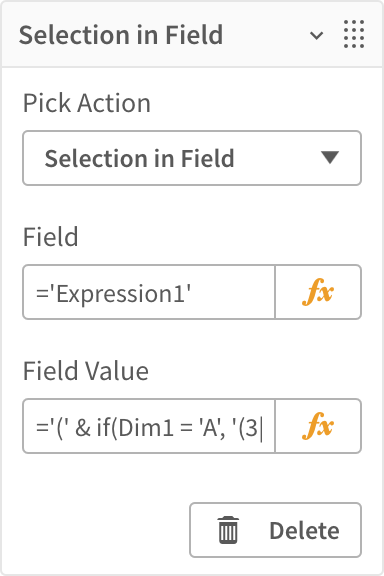Screen dimensions: 384x576
Task: Focus the Field input containing ='Expression1'
Action: [x=149, y=292]
